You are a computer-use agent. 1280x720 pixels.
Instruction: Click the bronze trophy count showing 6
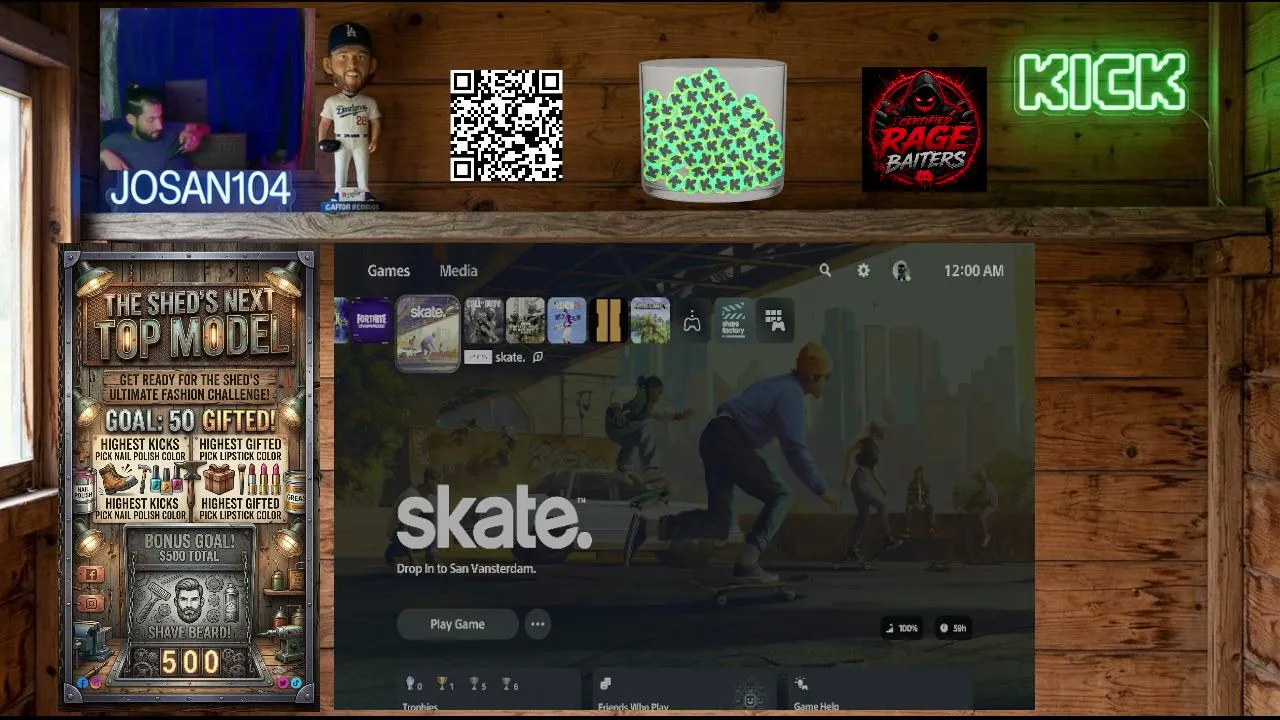[x=510, y=684]
